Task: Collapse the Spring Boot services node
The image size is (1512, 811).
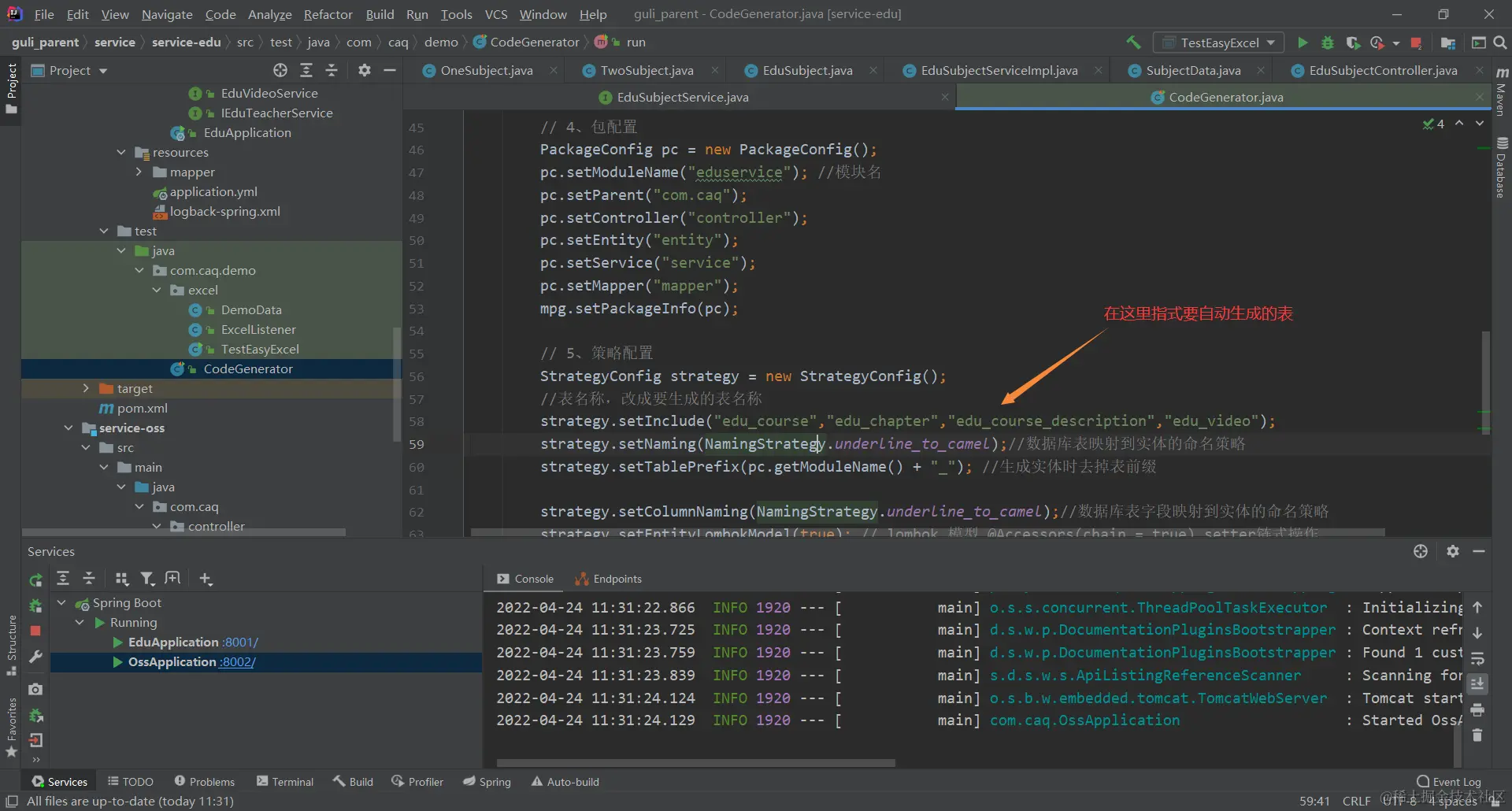Action: click(x=61, y=603)
